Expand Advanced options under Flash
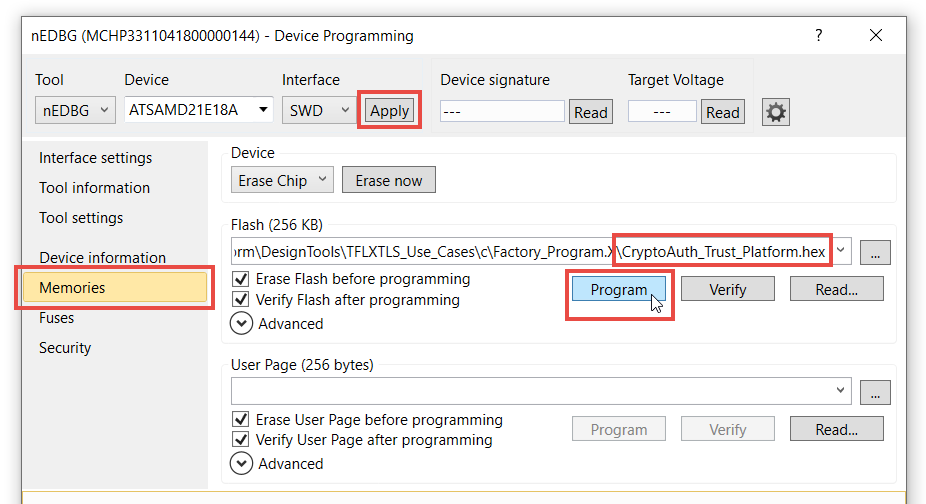The image size is (926, 504). [x=242, y=323]
